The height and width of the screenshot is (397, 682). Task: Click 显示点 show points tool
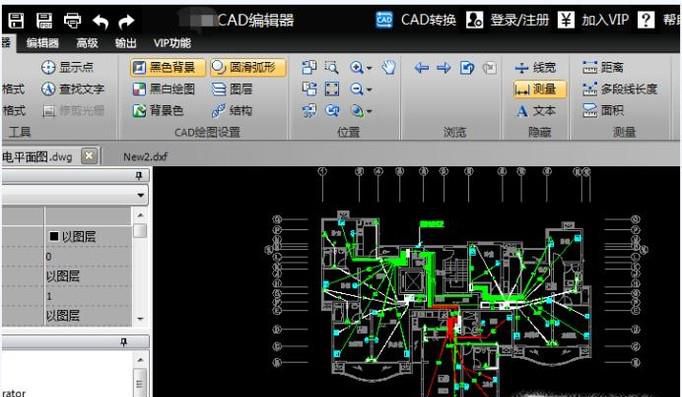click(67, 67)
